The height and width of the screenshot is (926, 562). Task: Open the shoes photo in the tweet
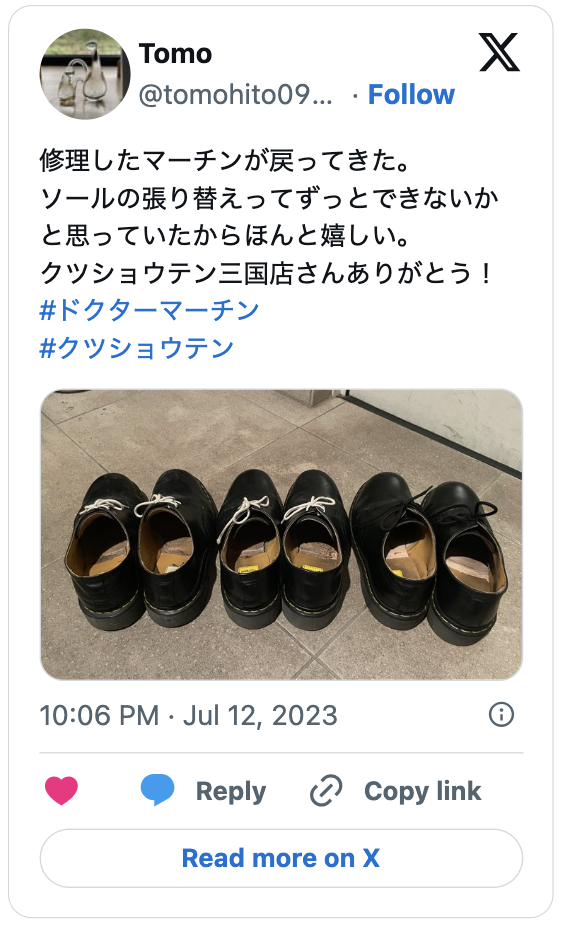(x=282, y=534)
